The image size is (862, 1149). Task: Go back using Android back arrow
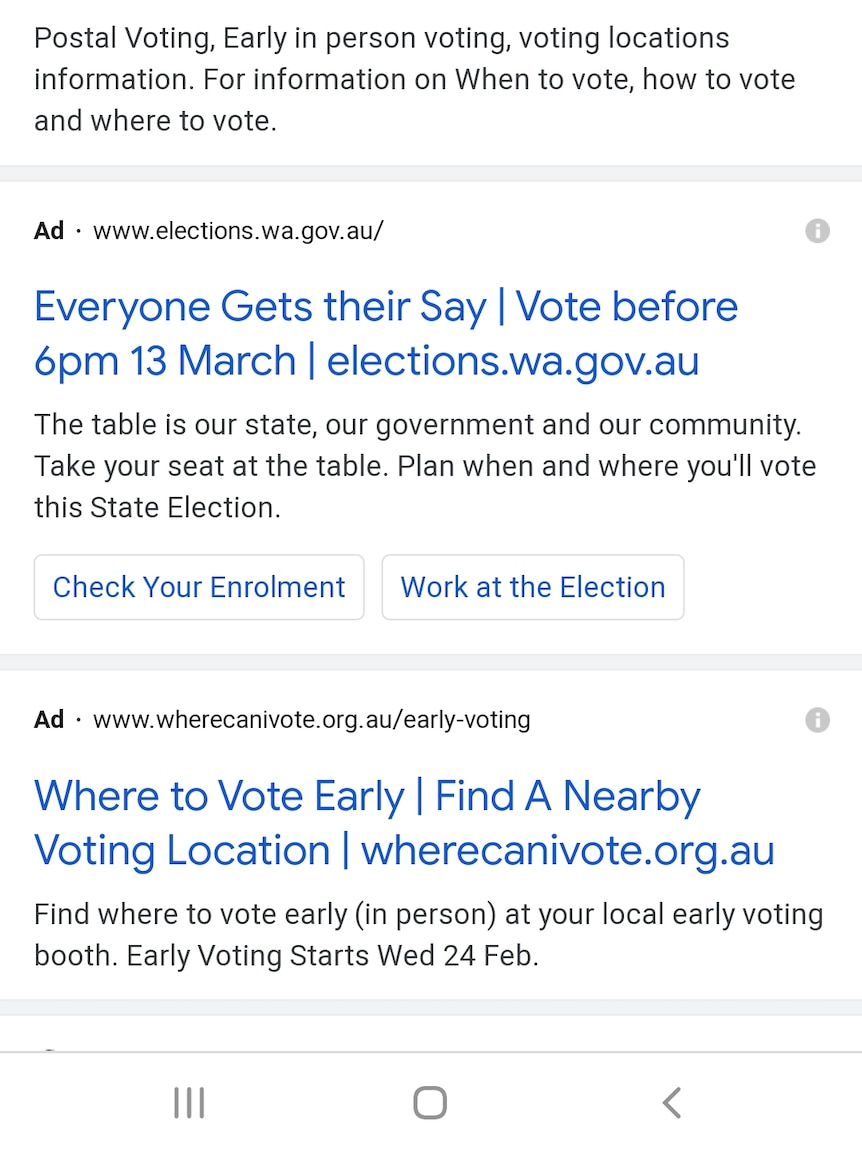click(x=672, y=1103)
